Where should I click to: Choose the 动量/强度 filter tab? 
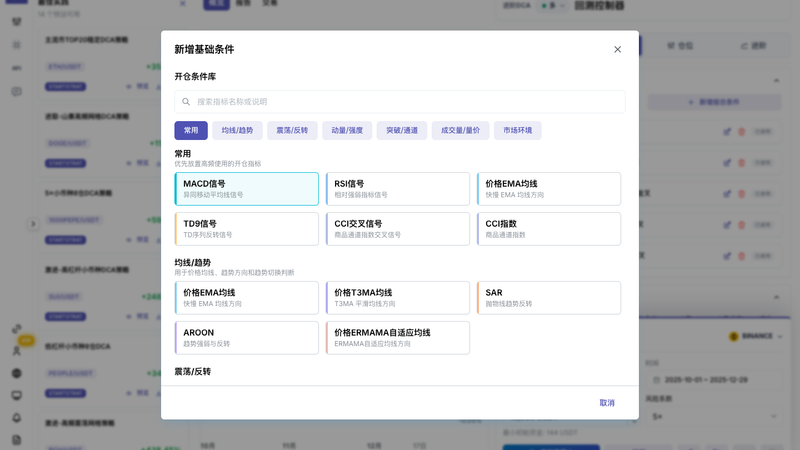(x=347, y=131)
